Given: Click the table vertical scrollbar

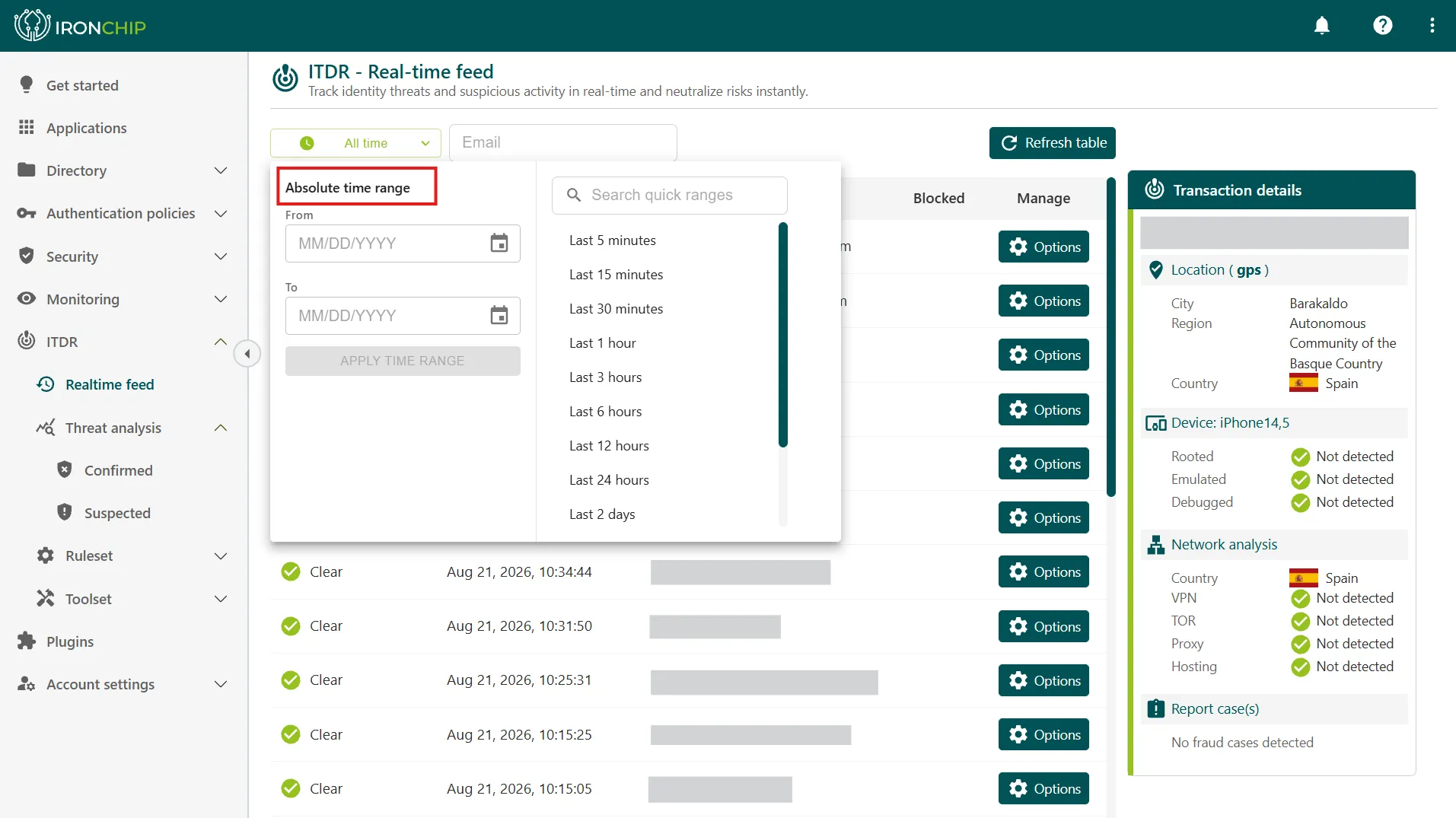Looking at the screenshot, I should point(1111,337).
